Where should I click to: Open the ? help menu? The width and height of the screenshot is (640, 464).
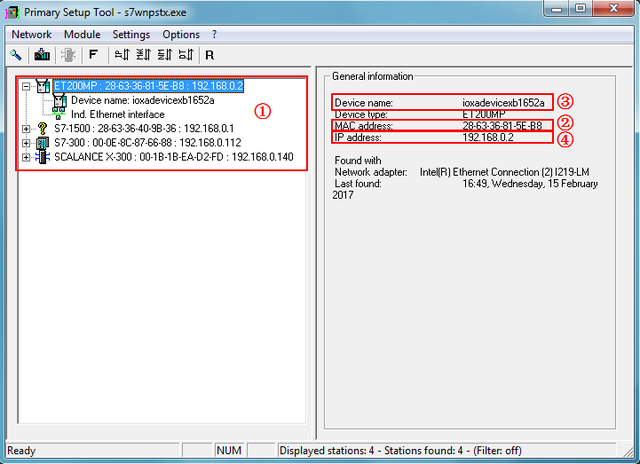click(214, 35)
